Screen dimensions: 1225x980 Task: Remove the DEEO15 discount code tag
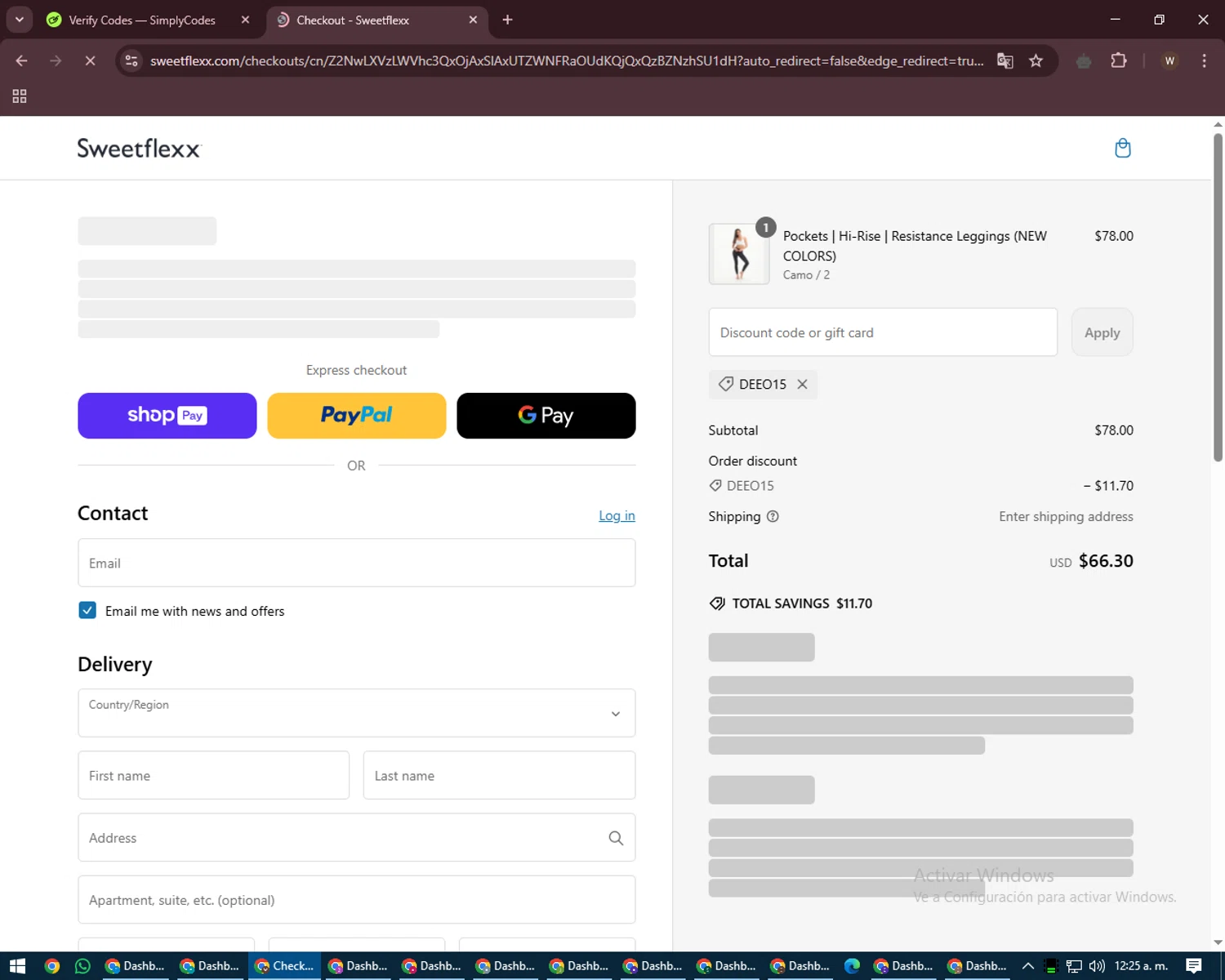coord(802,385)
